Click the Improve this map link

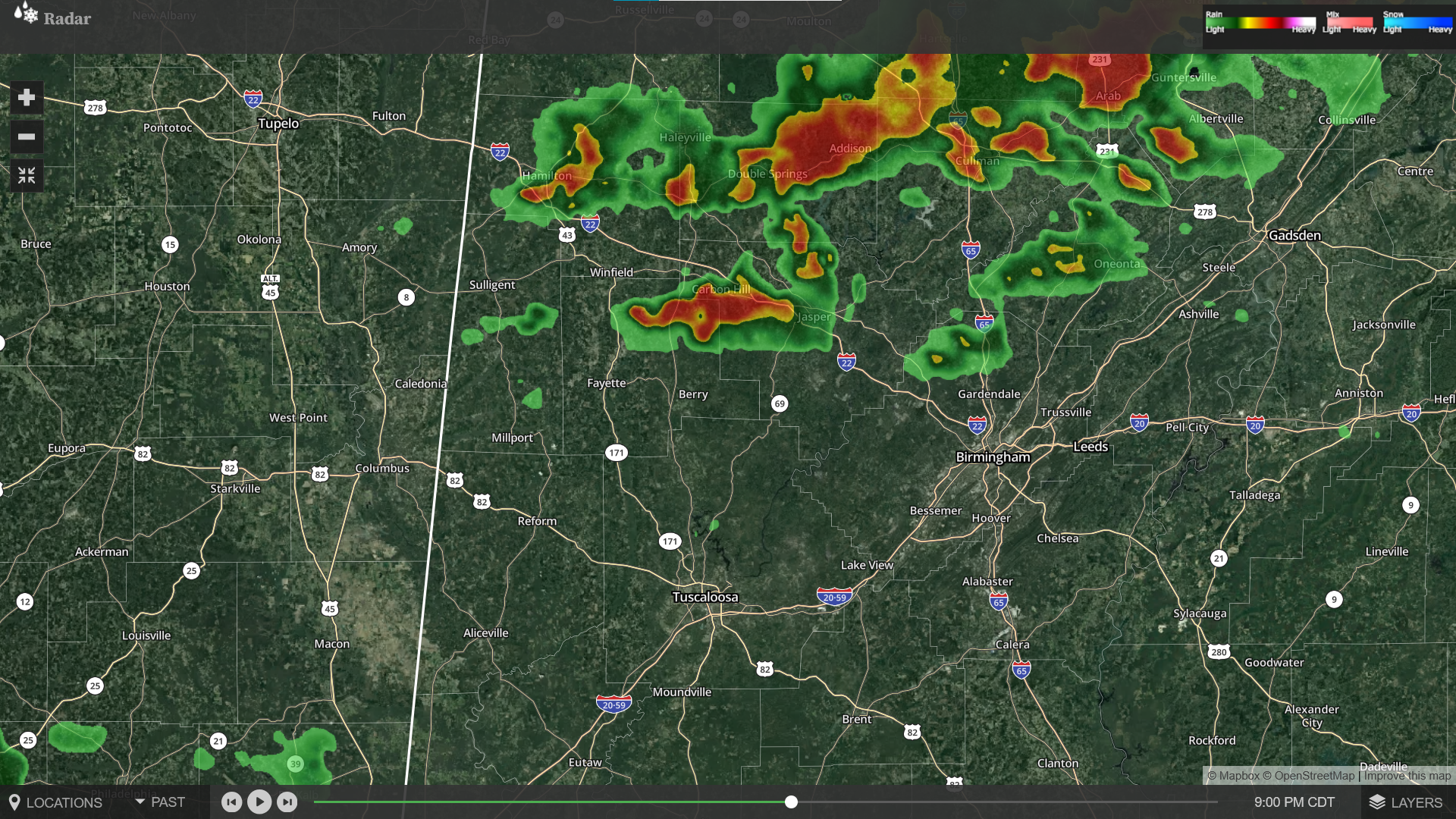(1407, 776)
